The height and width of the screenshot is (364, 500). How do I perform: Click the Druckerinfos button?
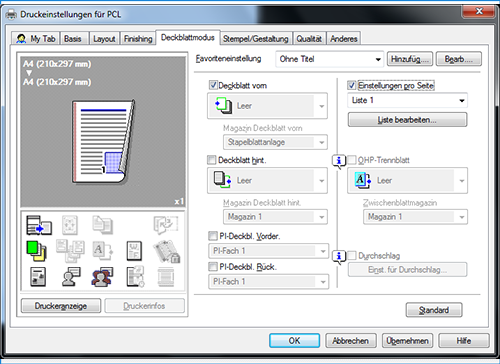click(x=144, y=306)
